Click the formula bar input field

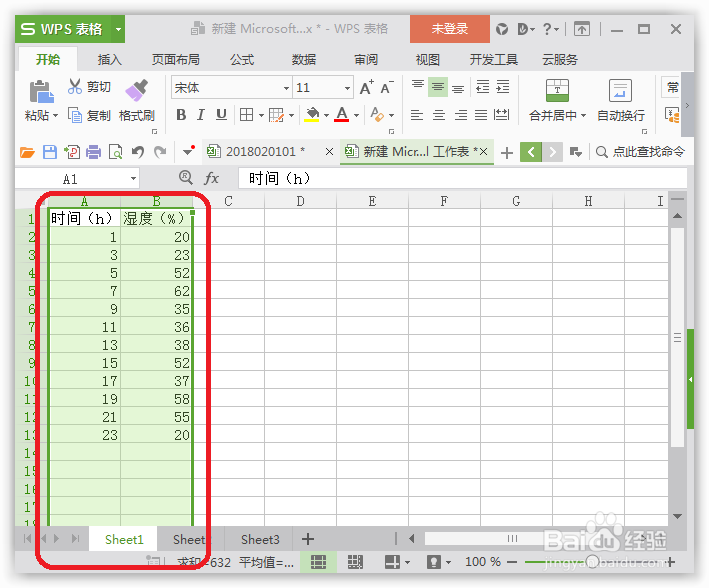pos(462,178)
